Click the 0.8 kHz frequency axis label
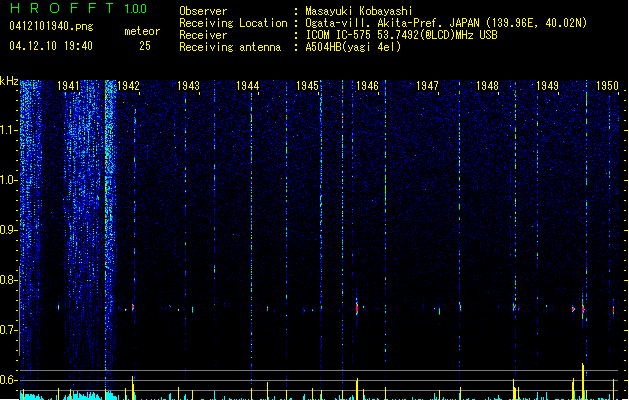The height and width of the screenshot is (400, 629). [x=9, y=280]
